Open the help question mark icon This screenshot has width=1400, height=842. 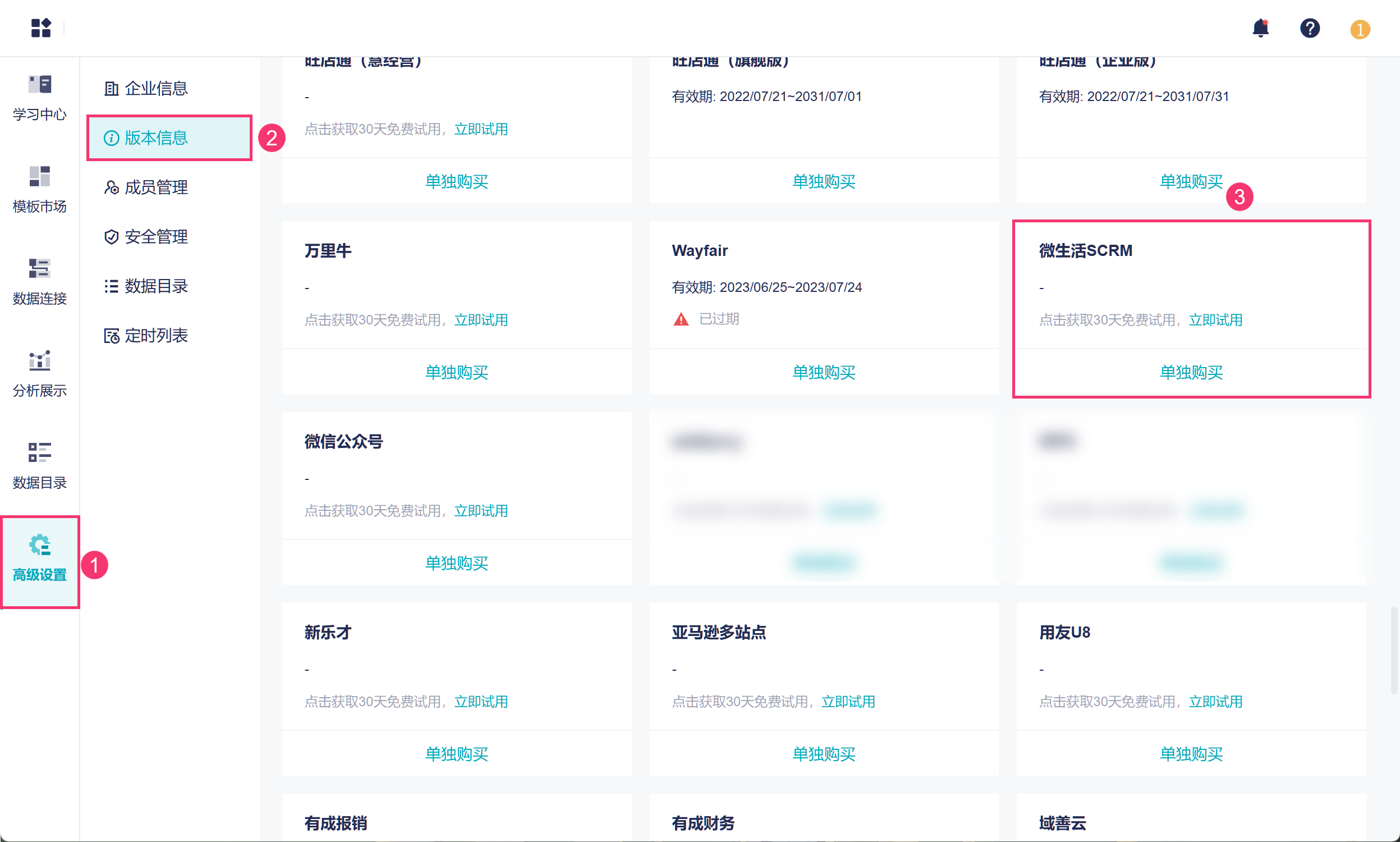(x=1309, y=28)
